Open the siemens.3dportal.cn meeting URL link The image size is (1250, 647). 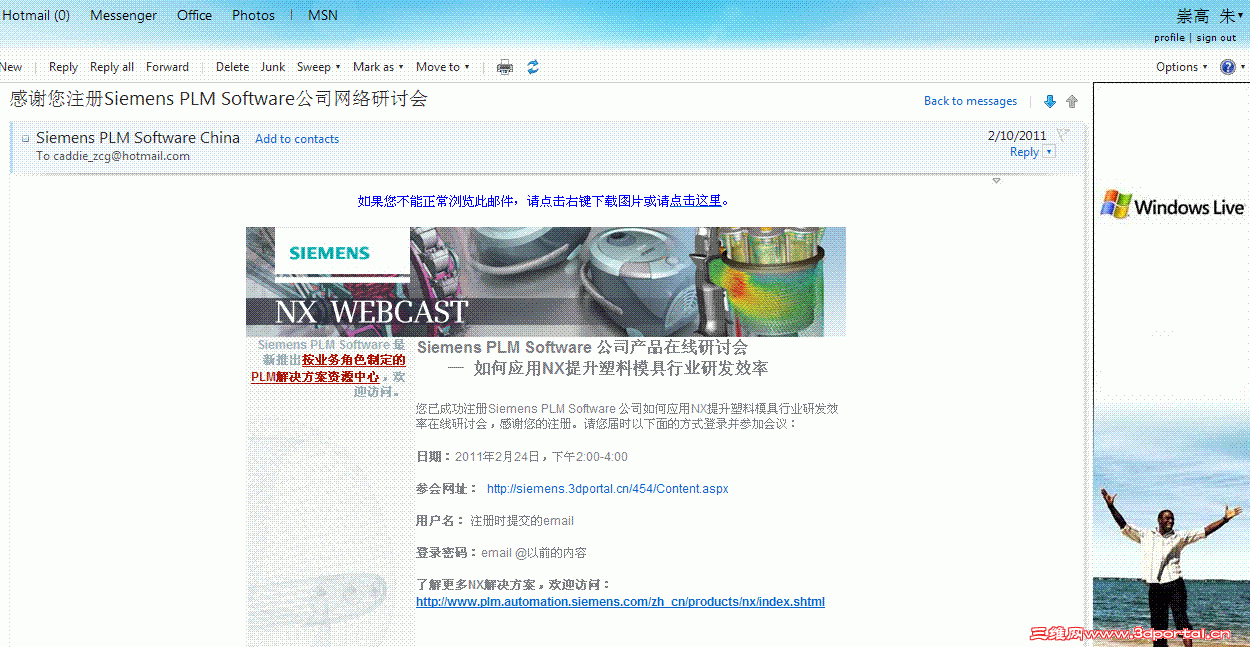coord(607,489)
